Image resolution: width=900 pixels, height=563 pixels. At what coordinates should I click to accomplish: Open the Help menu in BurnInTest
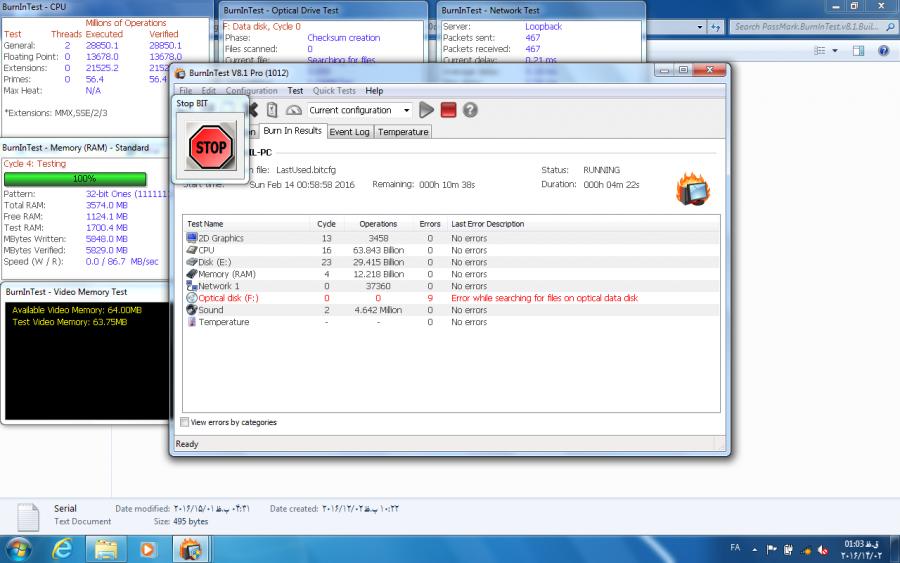click(x=374, y=91)
